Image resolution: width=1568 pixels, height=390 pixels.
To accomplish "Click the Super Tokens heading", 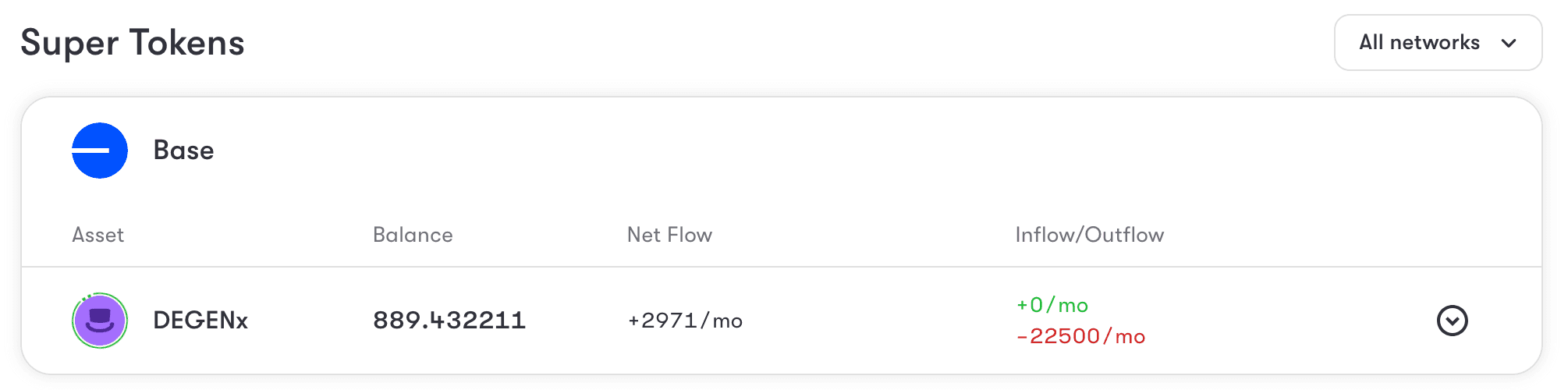I will pyautogui.click(x=133, y=43).
